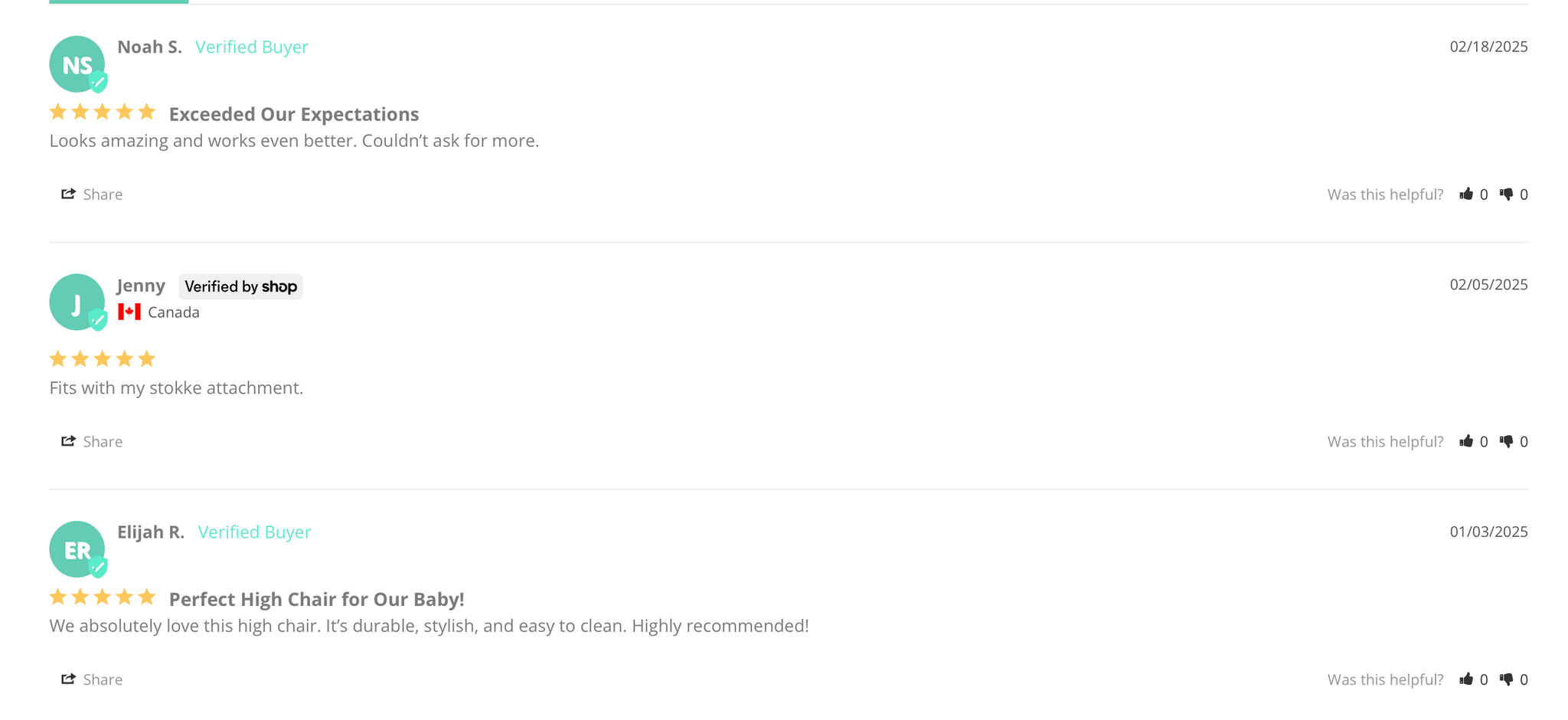Viewport: 1568px width, 720px height.
Task: Click Share text under Noah S. review
Action: point(103,195)
